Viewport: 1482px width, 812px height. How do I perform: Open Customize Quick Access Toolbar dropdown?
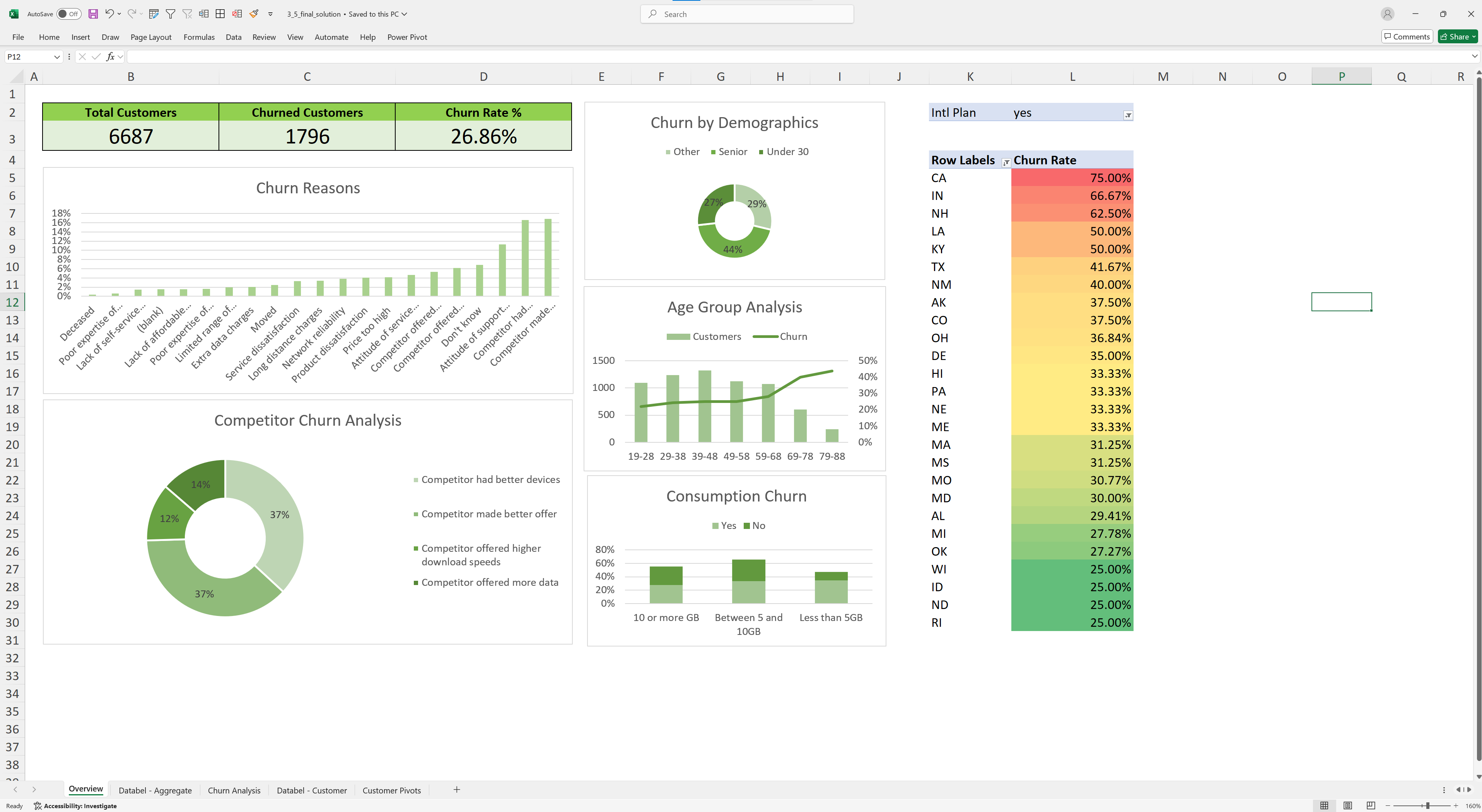[270, 14]
